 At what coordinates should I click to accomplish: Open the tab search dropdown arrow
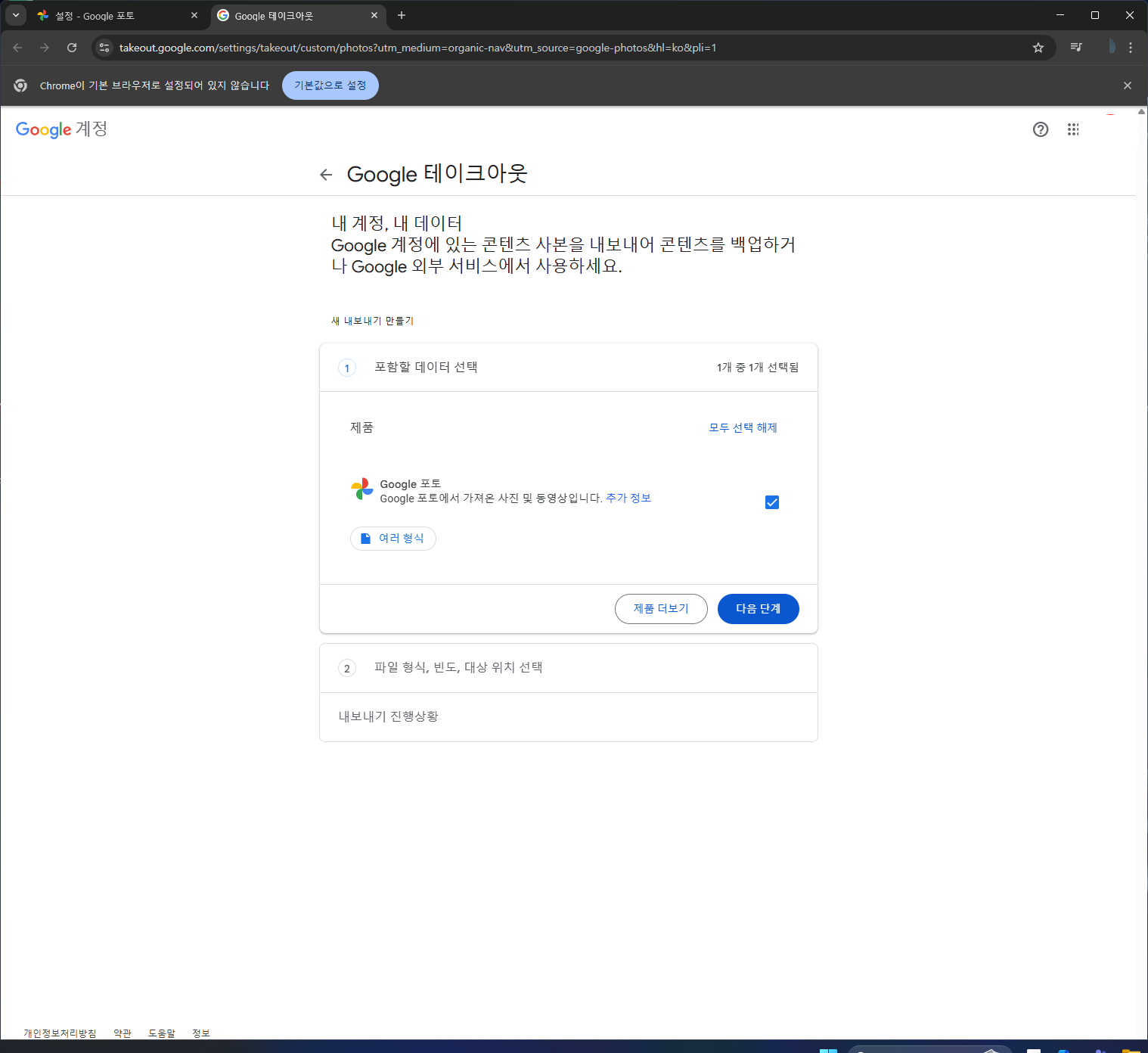click(x=16, y=15)
